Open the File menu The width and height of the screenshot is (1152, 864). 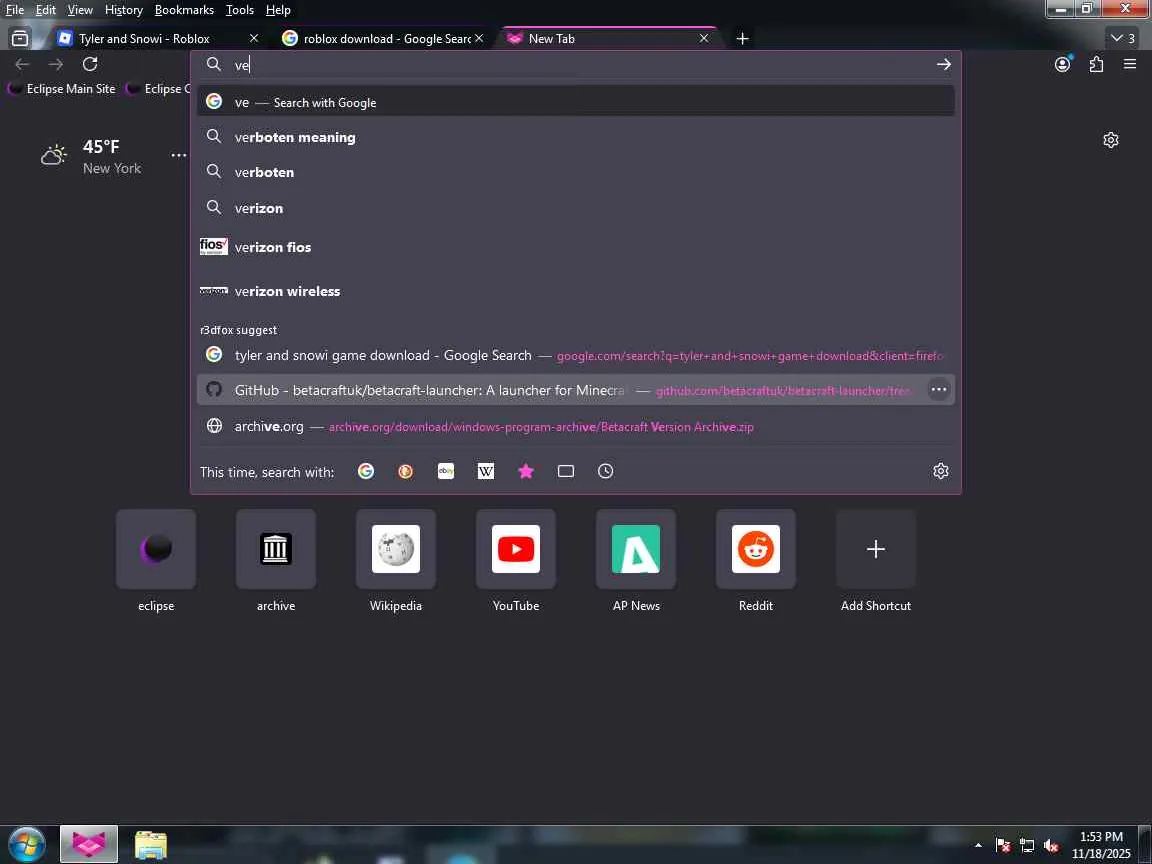pyautogui.click(x=15, y=10)
